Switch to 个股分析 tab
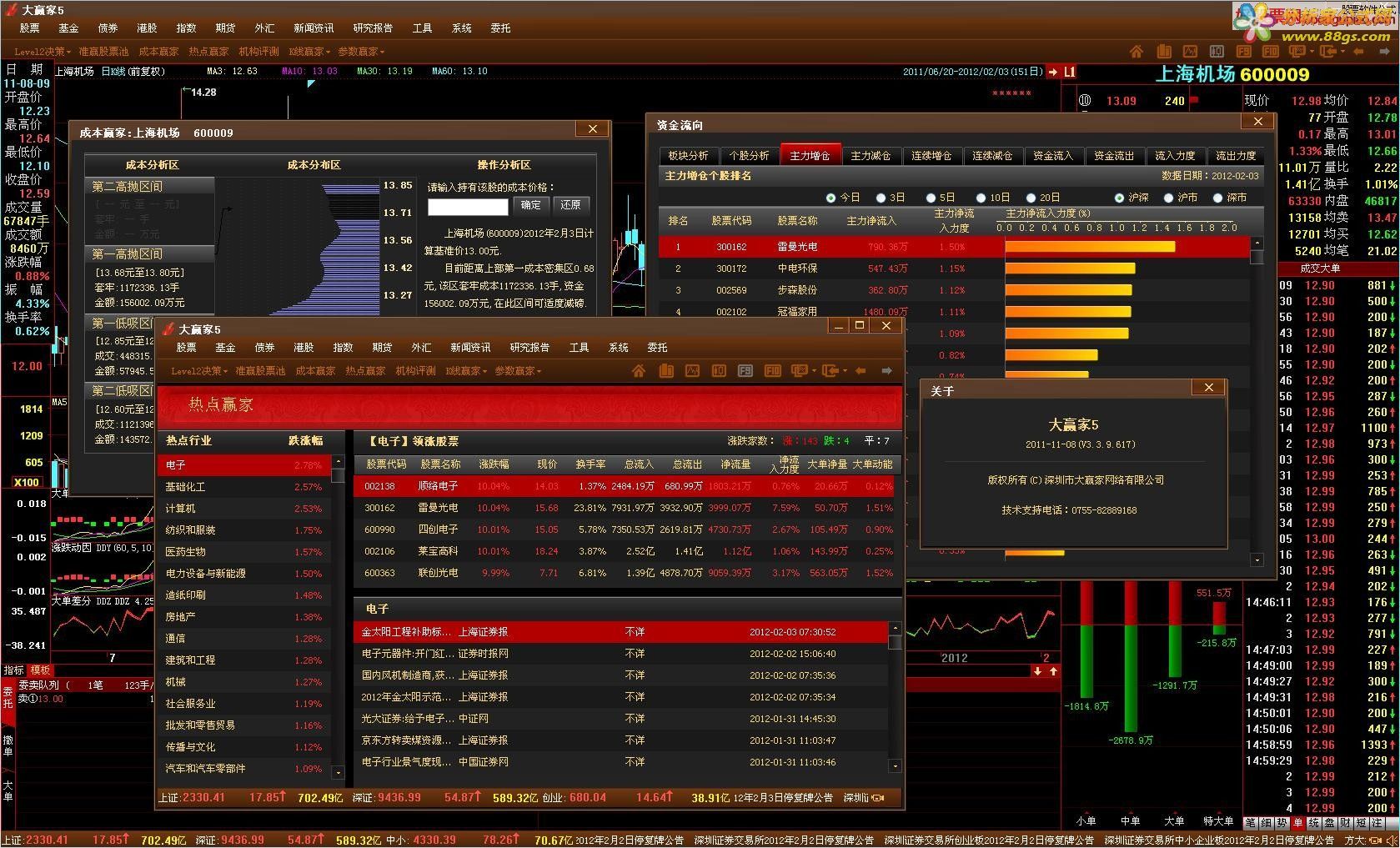 click(x=749, y=156)
